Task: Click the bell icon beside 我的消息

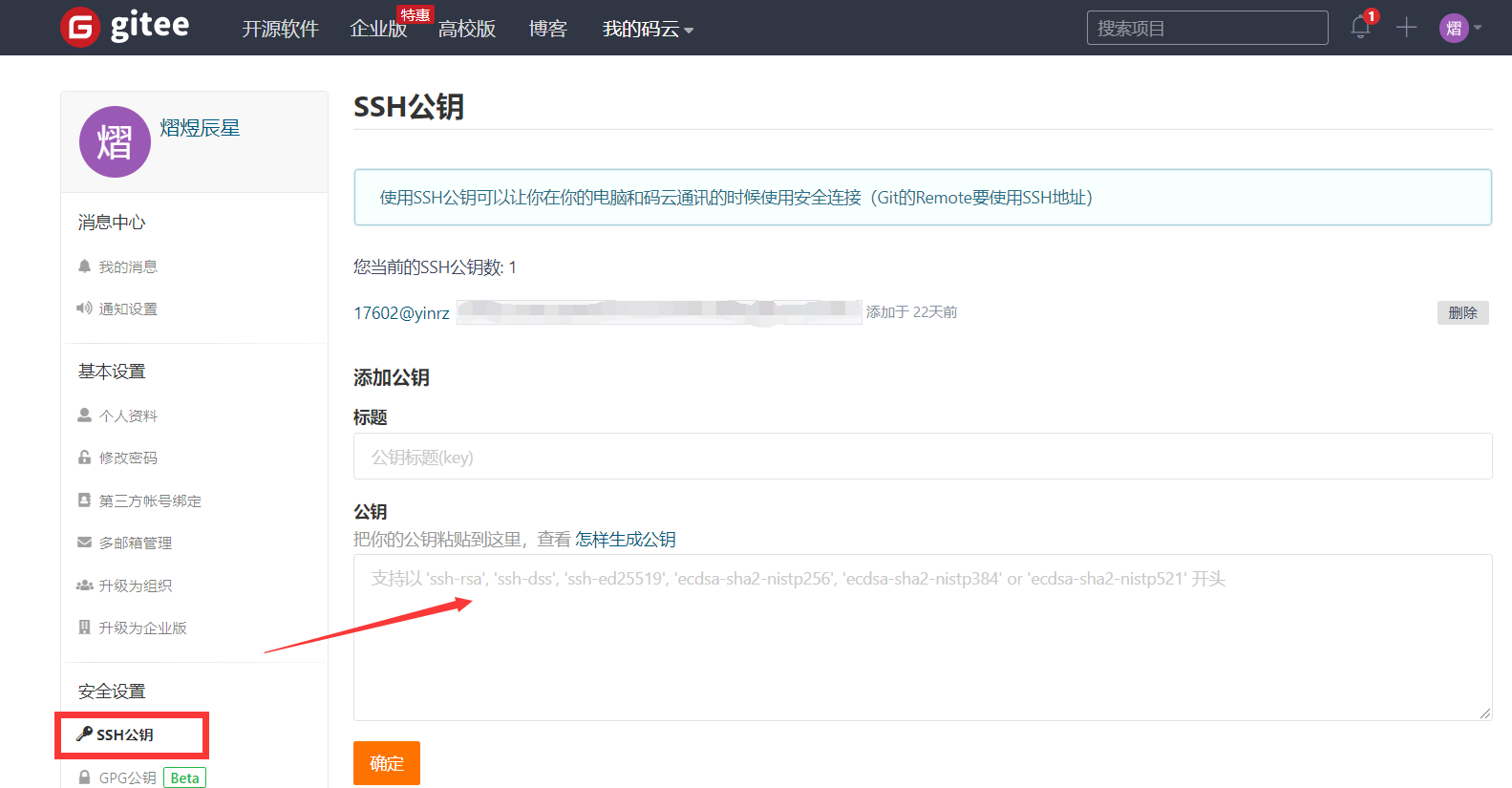Action: pyautogui.click(x=85, y=266)
